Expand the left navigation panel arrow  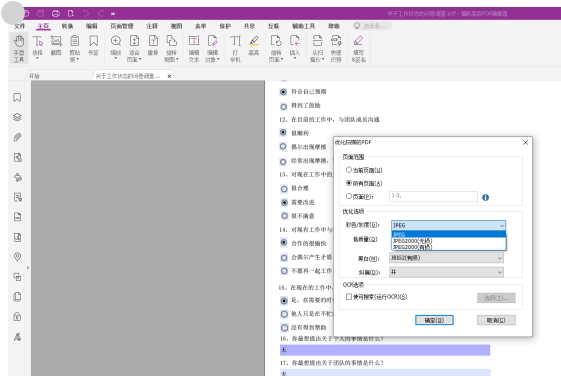coord(28,268)
